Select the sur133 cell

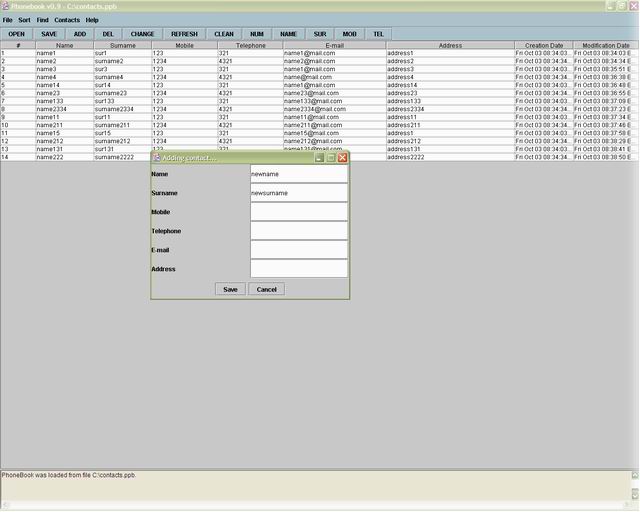click(x=123, y=101)
